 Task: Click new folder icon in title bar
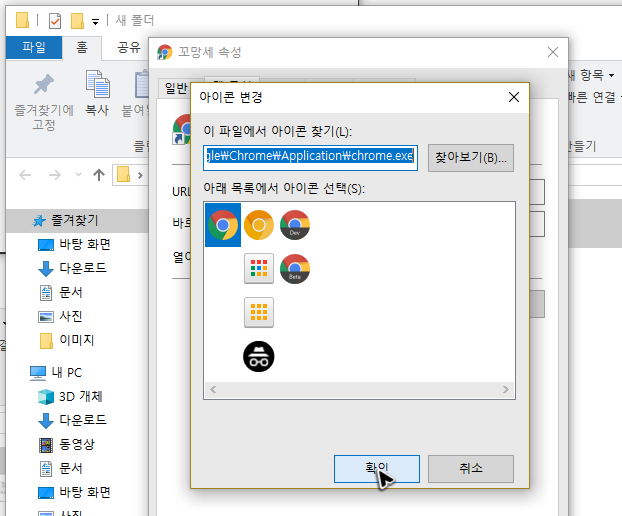pos(77,21)
